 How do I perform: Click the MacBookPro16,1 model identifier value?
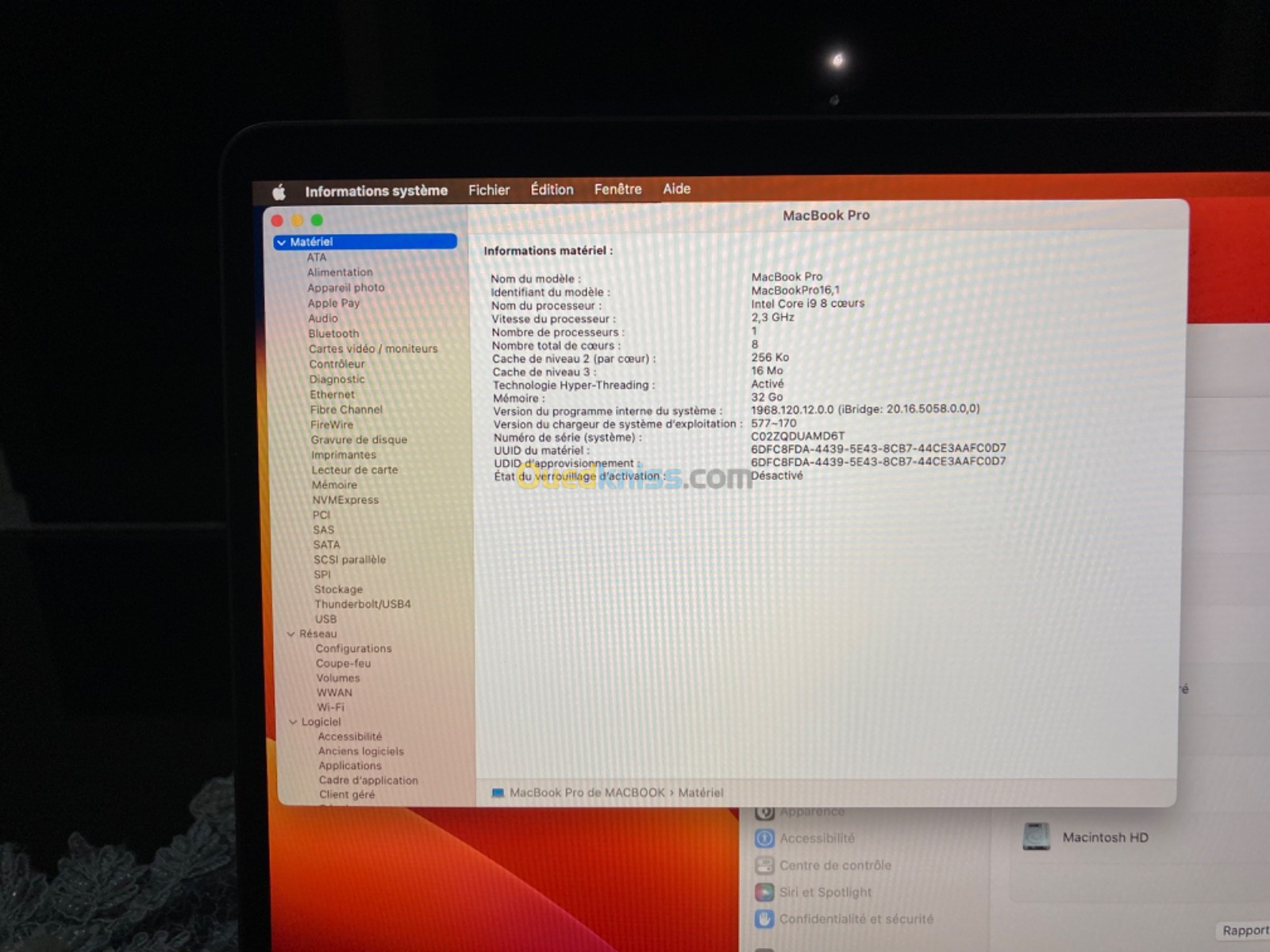(x=795, y=290)
